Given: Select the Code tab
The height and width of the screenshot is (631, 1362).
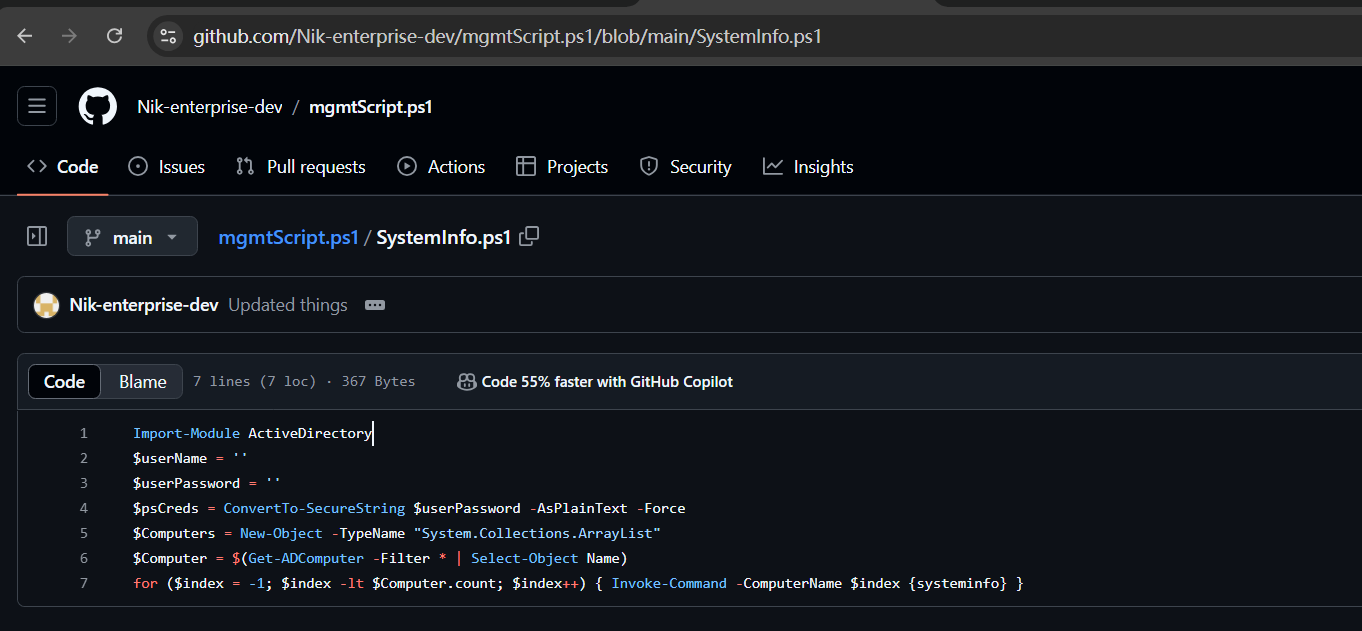Looking at the screenshot, I should pos(63,167).
